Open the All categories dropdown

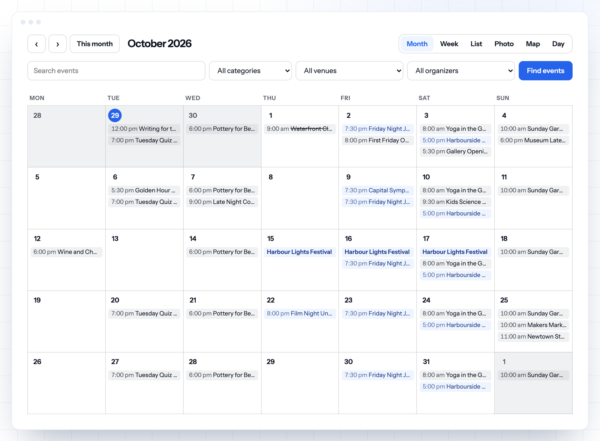click(251, 71)
